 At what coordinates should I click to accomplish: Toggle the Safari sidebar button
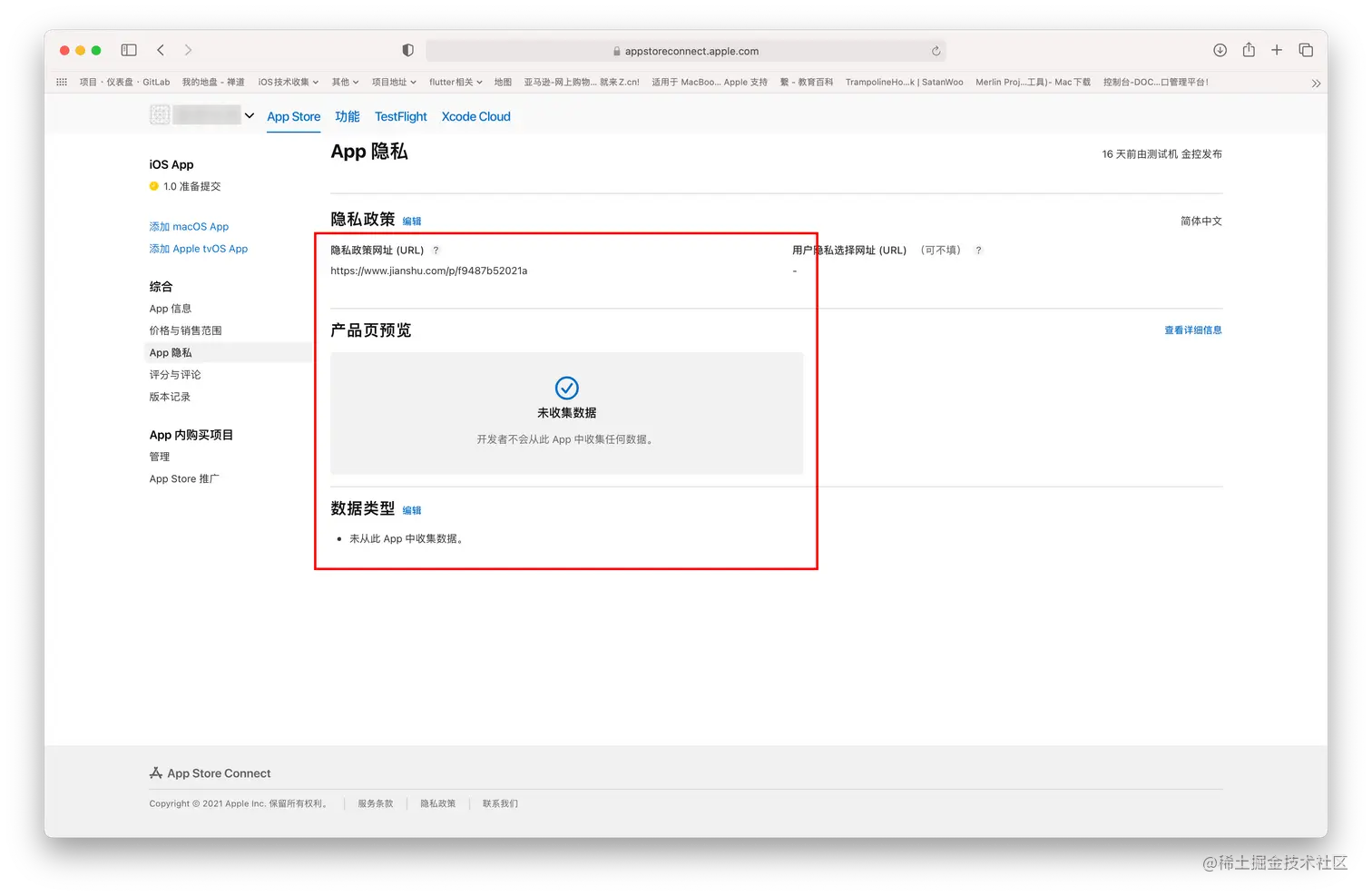[129, 50]
